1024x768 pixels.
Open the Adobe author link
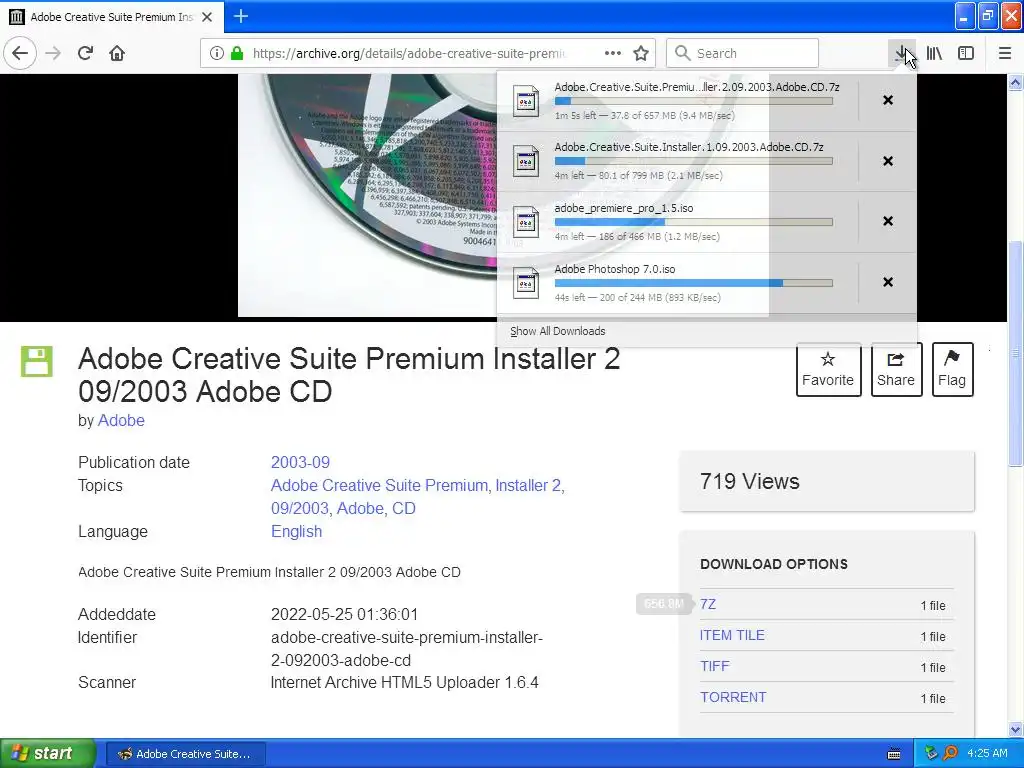click(x=121, y=421)
